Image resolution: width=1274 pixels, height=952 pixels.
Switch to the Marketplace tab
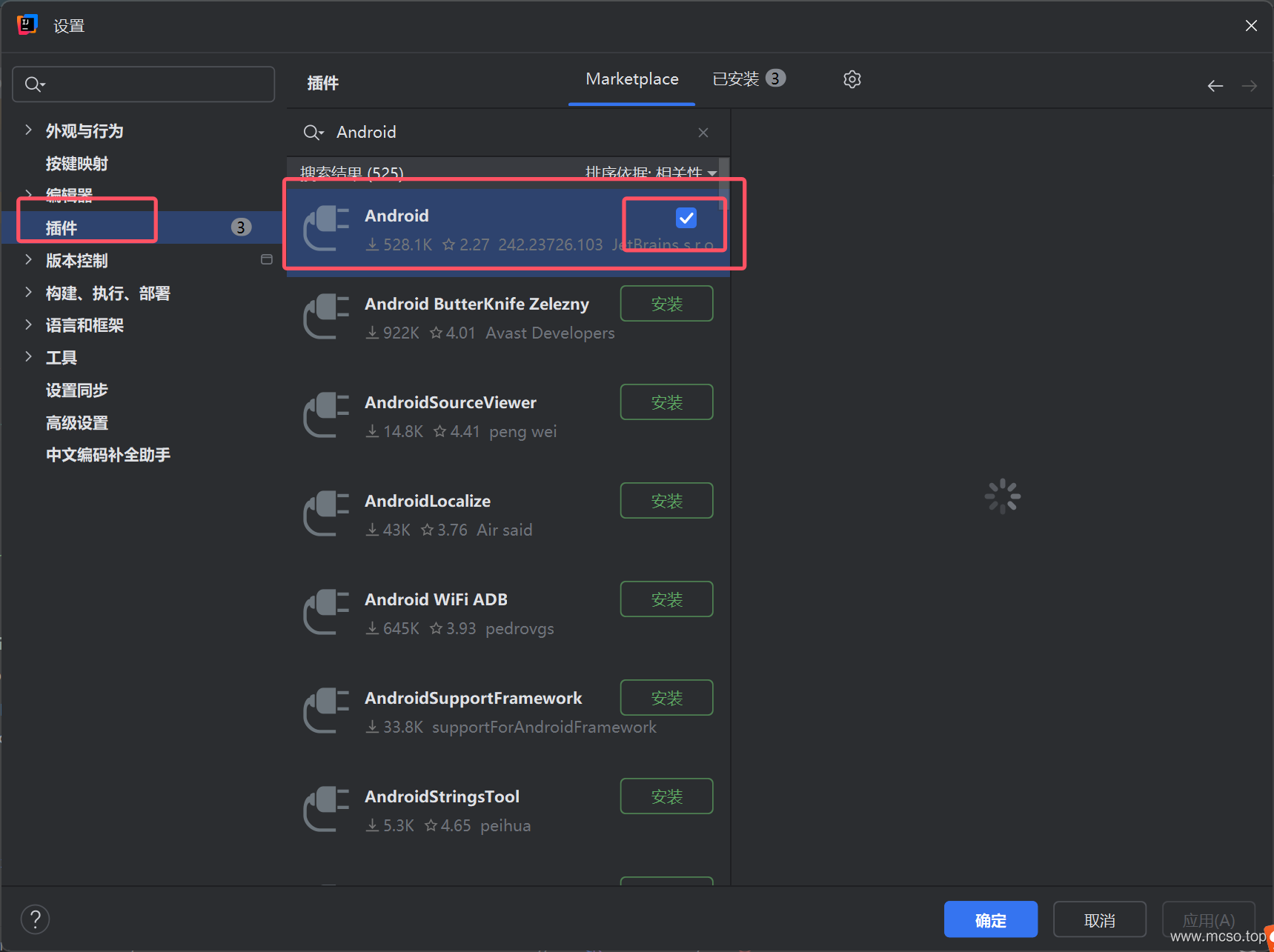[632, 79]
